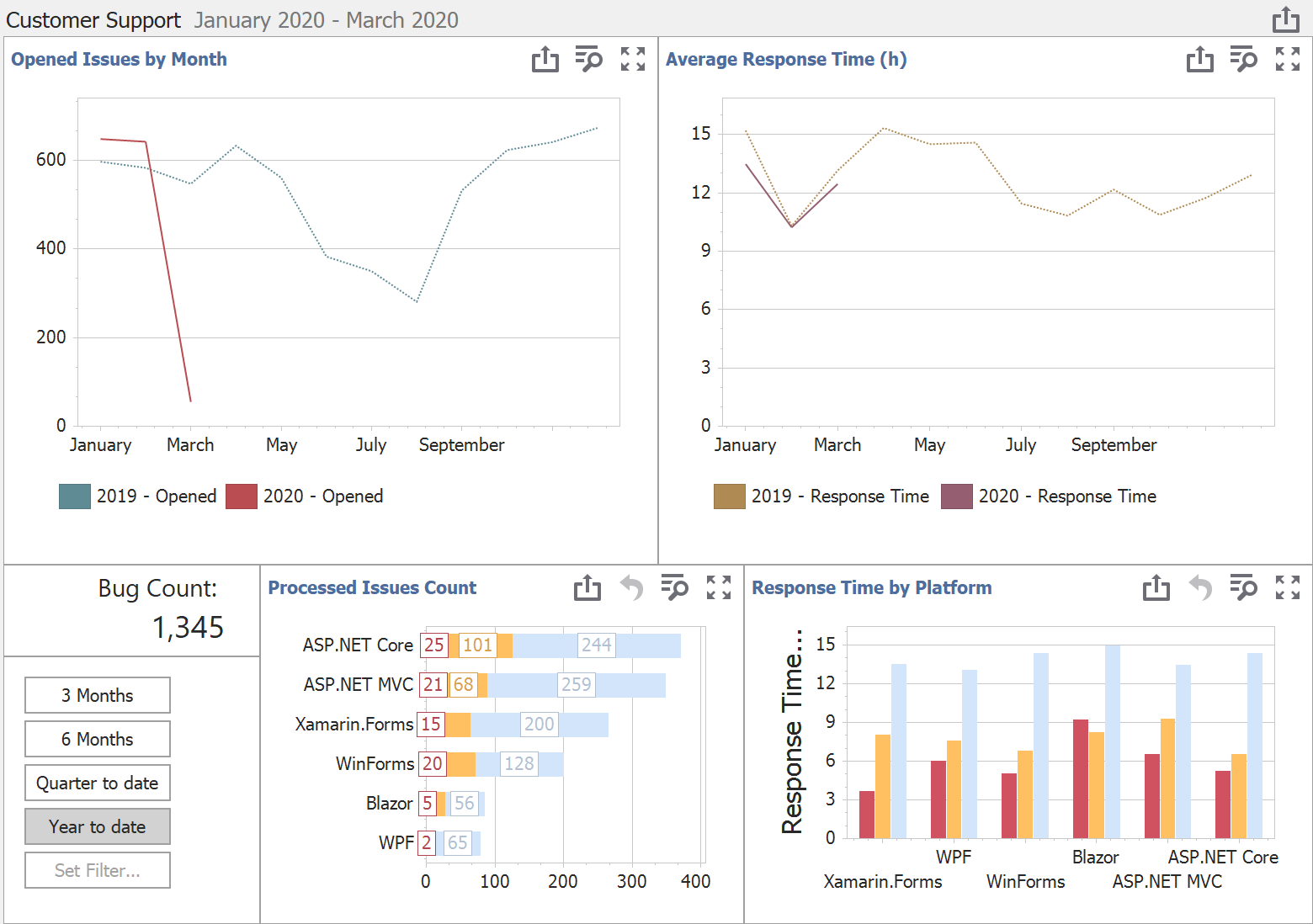Switch to Quarter to date range
The image size is (1313, 924).
pyautogui.click(x=97, y=783)
